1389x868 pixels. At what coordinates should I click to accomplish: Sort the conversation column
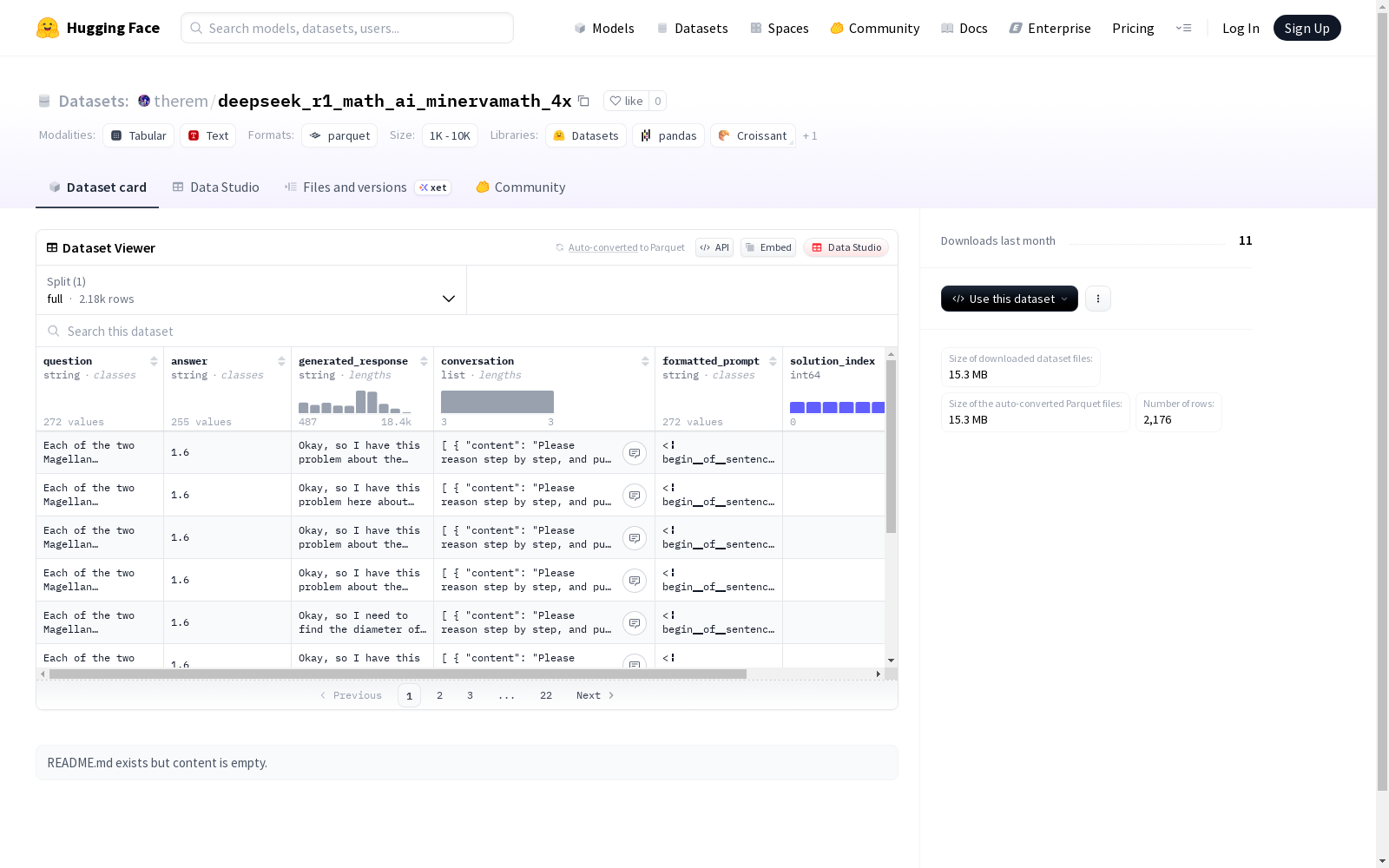click(645, 361)
